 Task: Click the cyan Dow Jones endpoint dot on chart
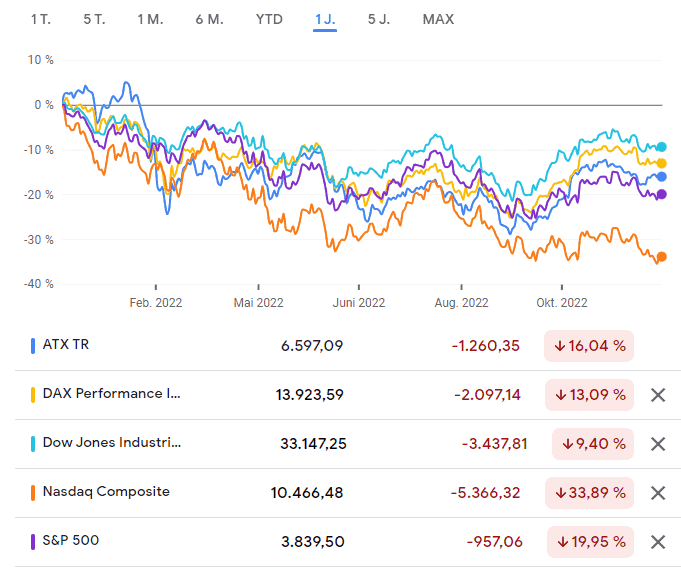tap(661, 147)
